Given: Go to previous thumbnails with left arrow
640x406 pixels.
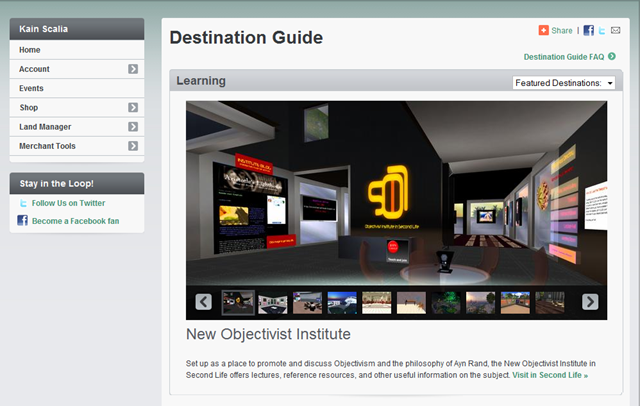Looking at the screenshot, I should 203,302.
